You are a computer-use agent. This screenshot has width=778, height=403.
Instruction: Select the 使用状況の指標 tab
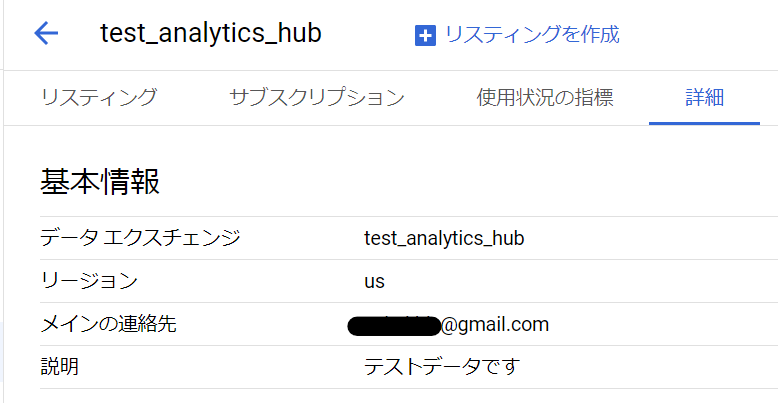coord(545,97)
